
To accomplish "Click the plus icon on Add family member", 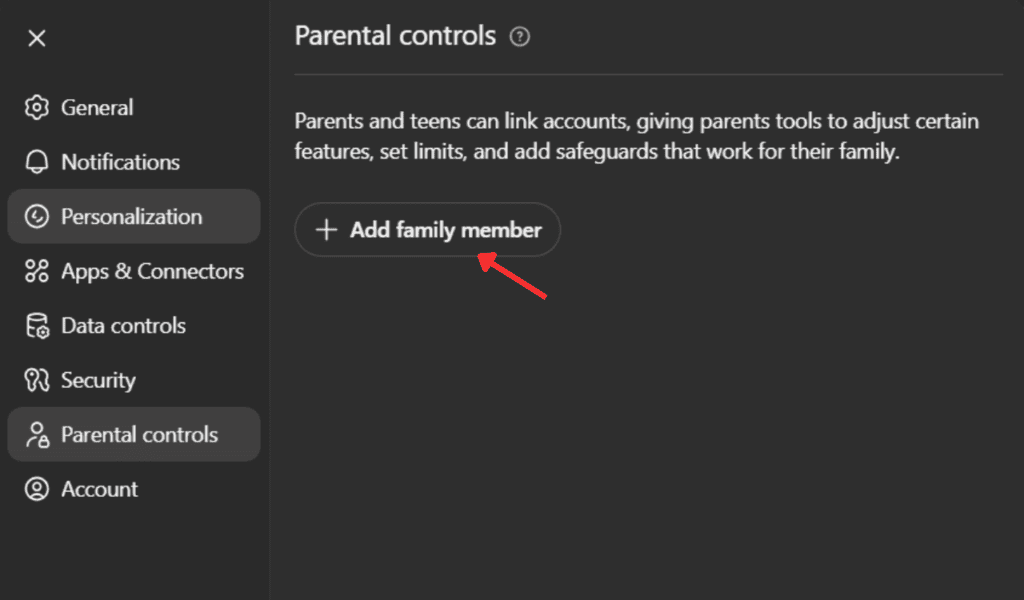I will click(x=326, y=230).
